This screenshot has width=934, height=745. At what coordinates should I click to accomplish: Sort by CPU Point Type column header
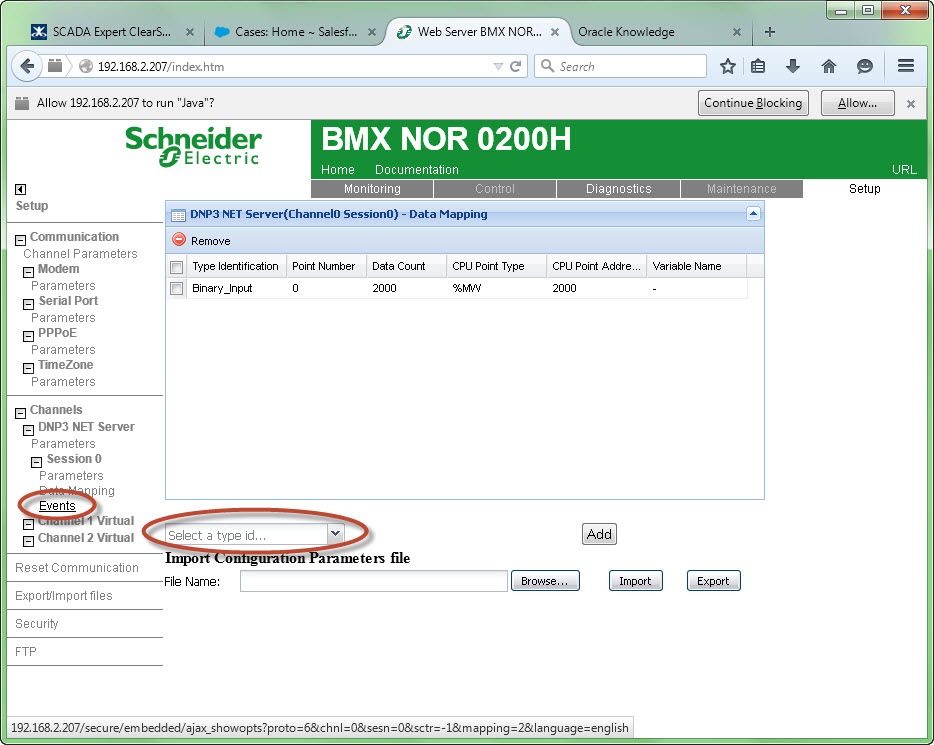point(496,266)
